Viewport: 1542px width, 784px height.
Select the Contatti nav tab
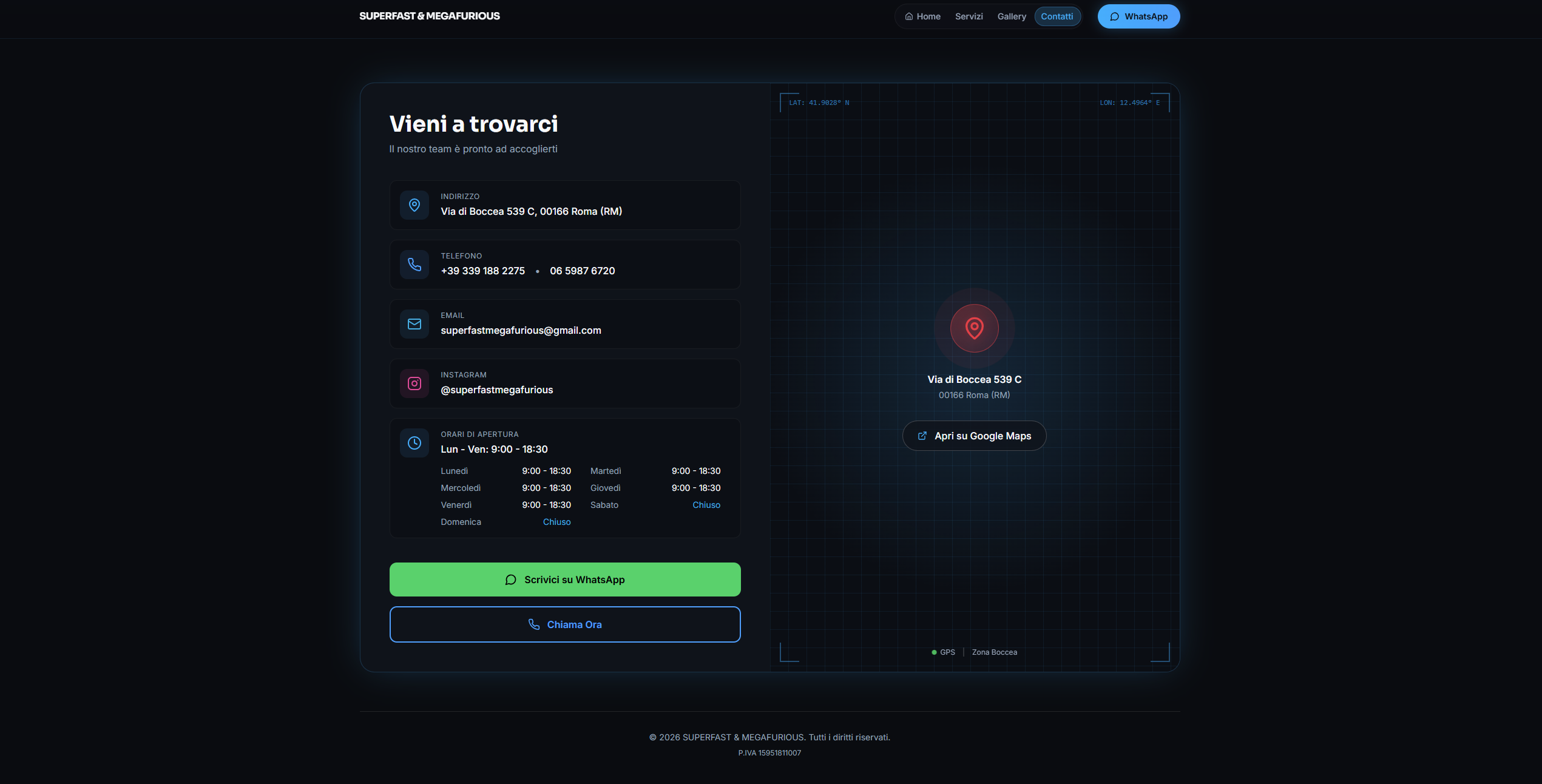1057,16
